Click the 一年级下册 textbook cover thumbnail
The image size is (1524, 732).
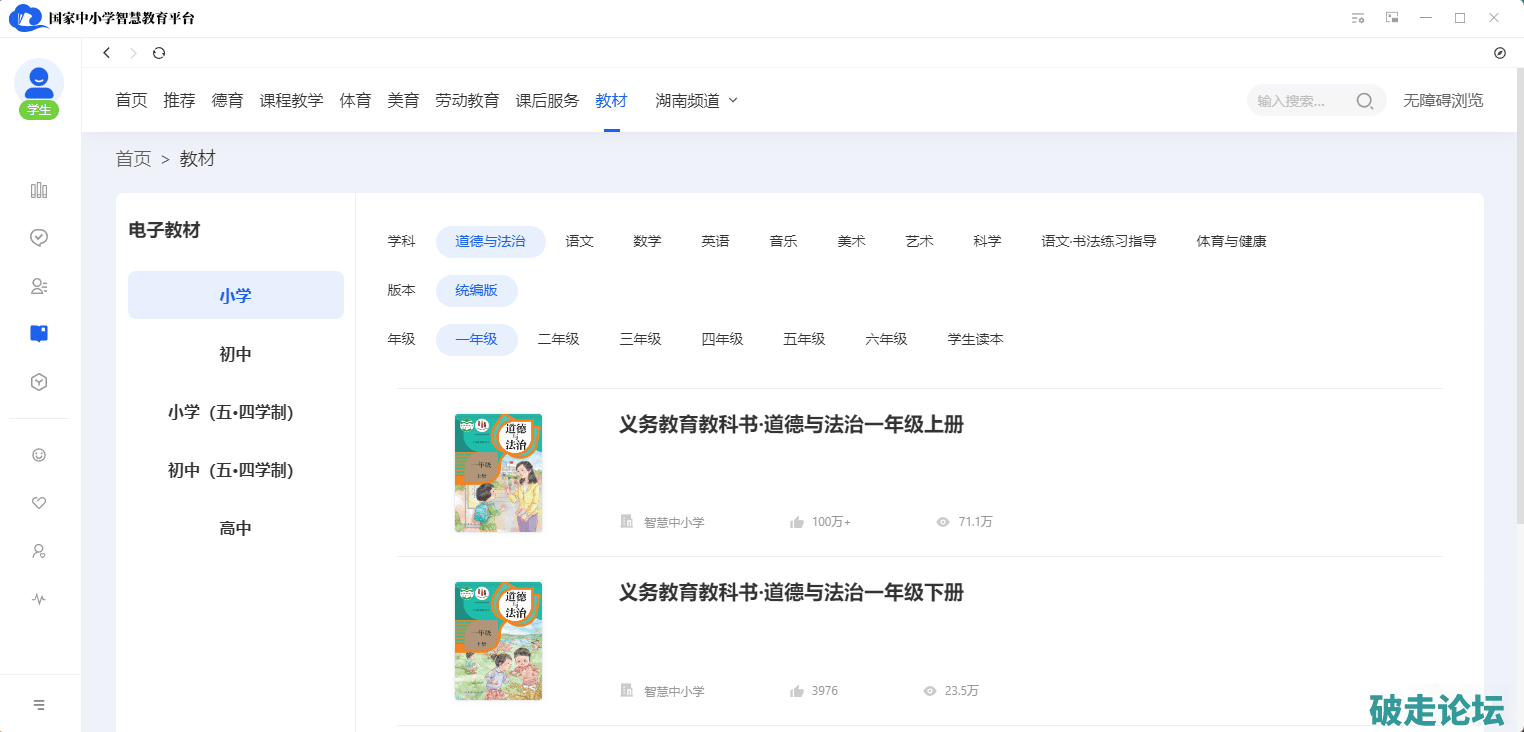[498, 641]
